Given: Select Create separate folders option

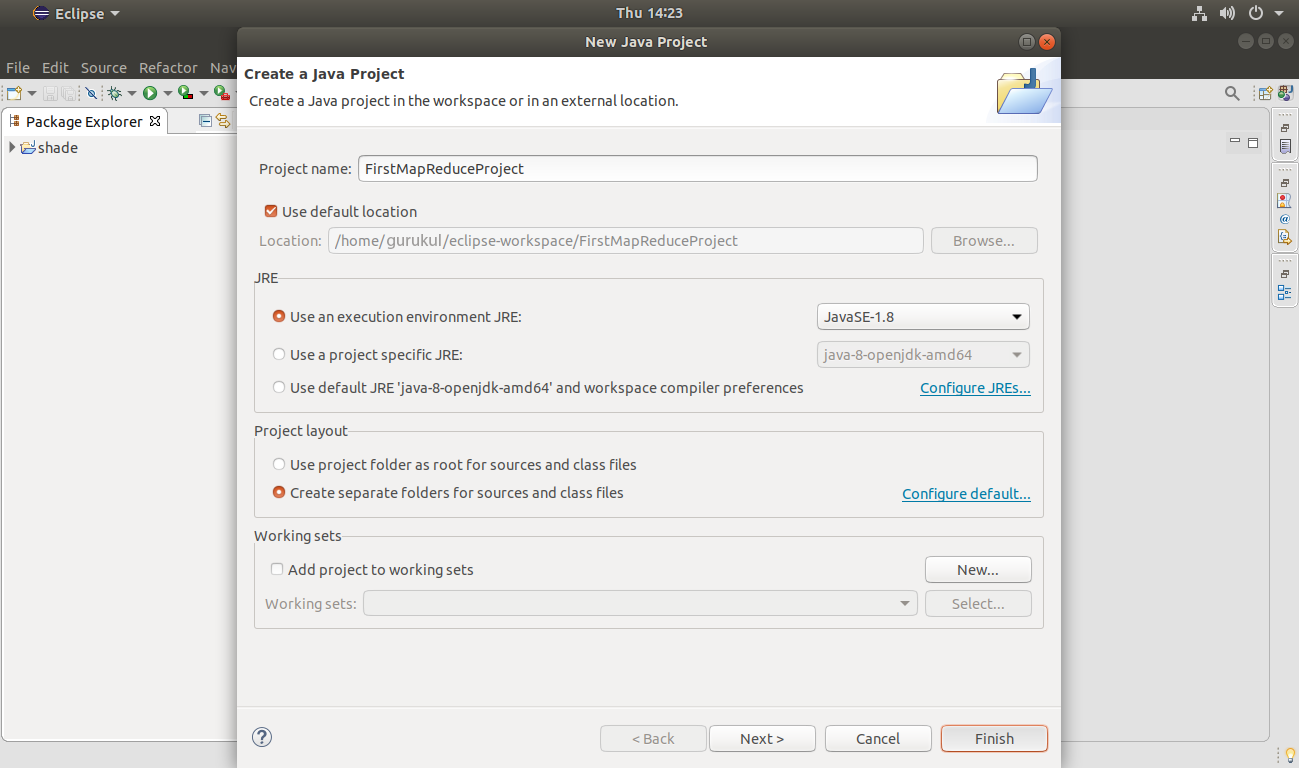Looking at the screenshot, I should (279, 492).
